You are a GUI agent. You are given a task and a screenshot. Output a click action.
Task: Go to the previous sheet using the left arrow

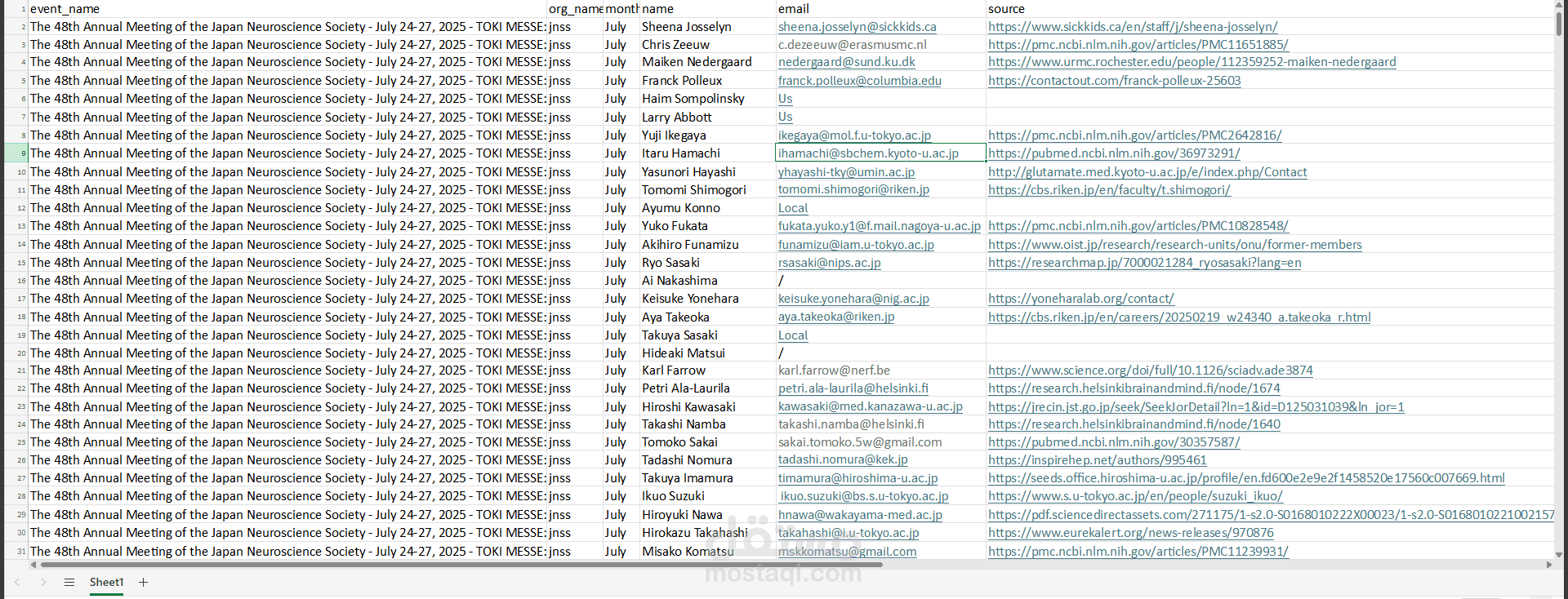point(18,582)
